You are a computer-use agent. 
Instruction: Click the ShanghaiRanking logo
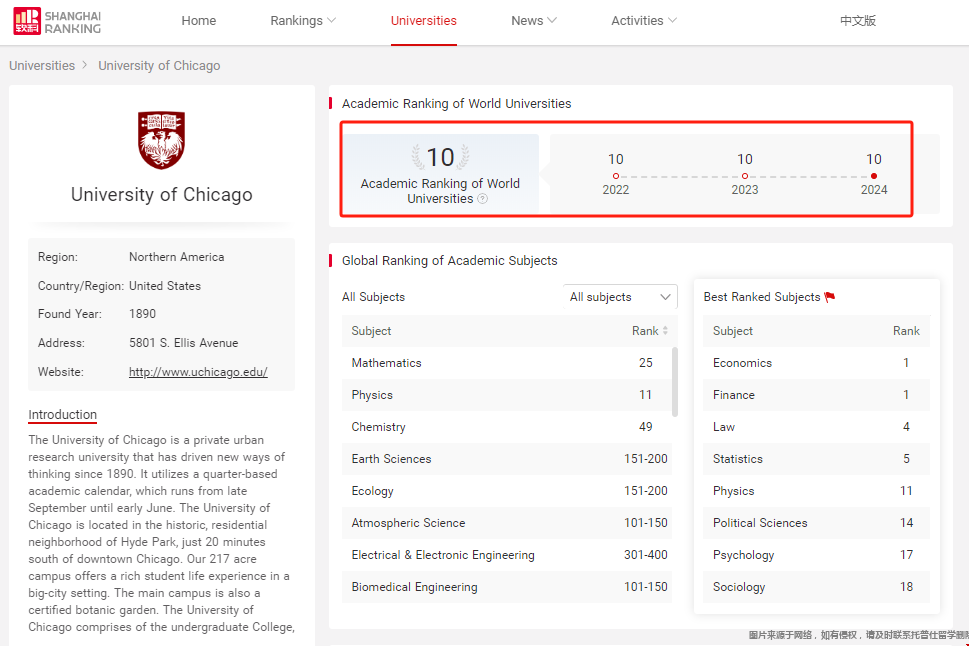(57, 21)
